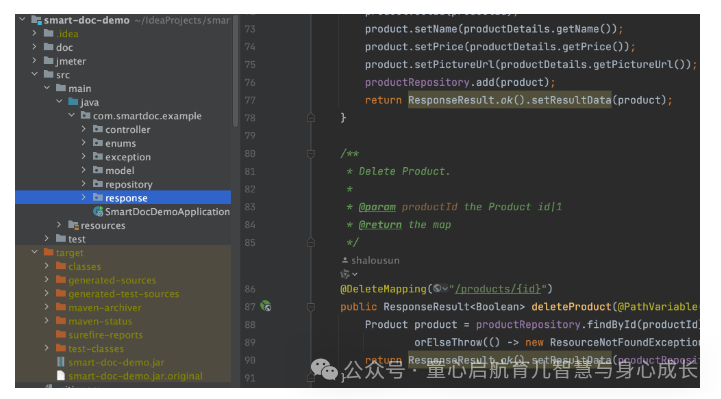Viewport: 721px width, 399px height.
Task: Expand the response package chevron
Action: tap(84, 197)
